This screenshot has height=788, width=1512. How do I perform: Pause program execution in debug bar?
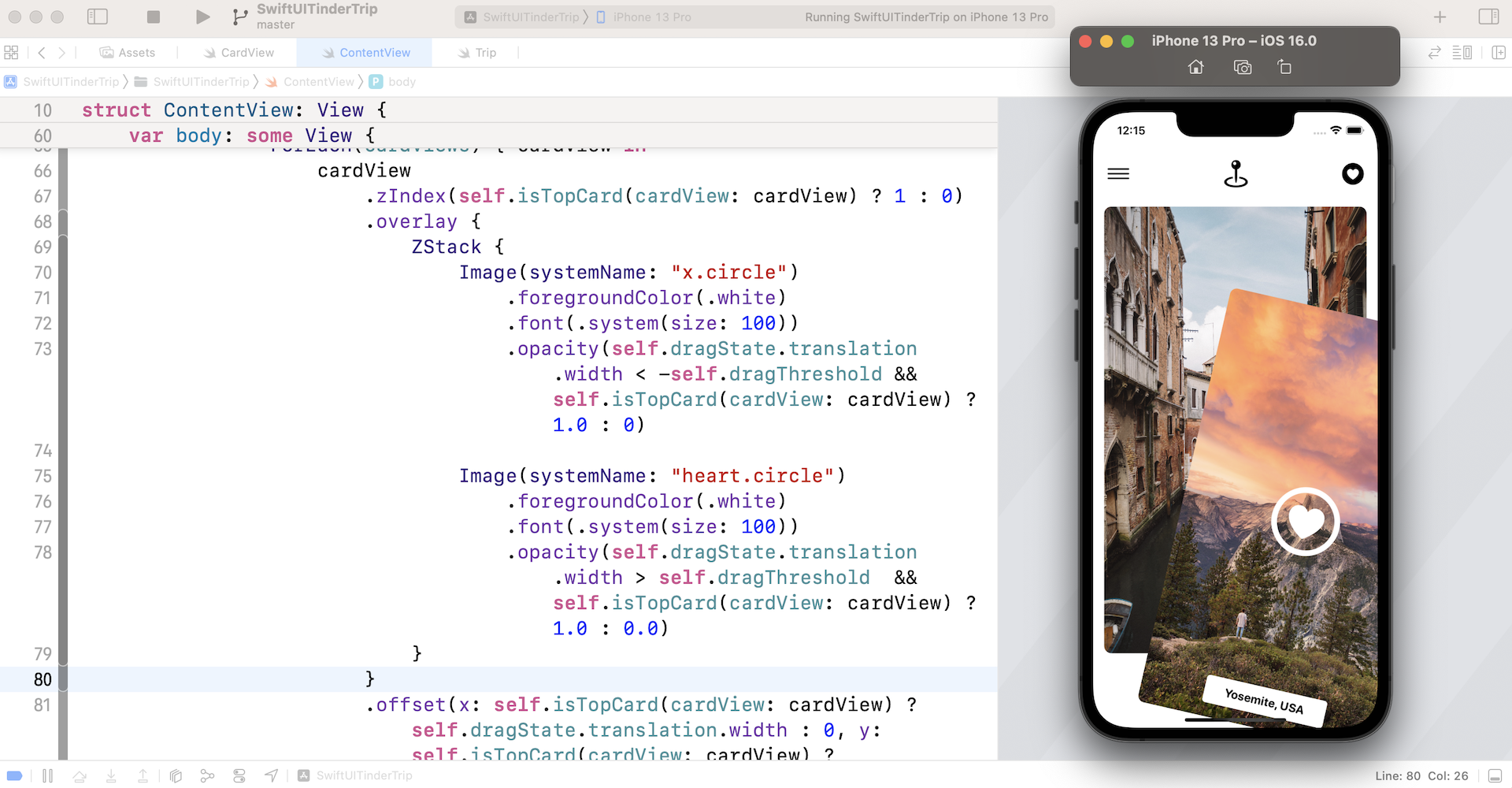47,776
